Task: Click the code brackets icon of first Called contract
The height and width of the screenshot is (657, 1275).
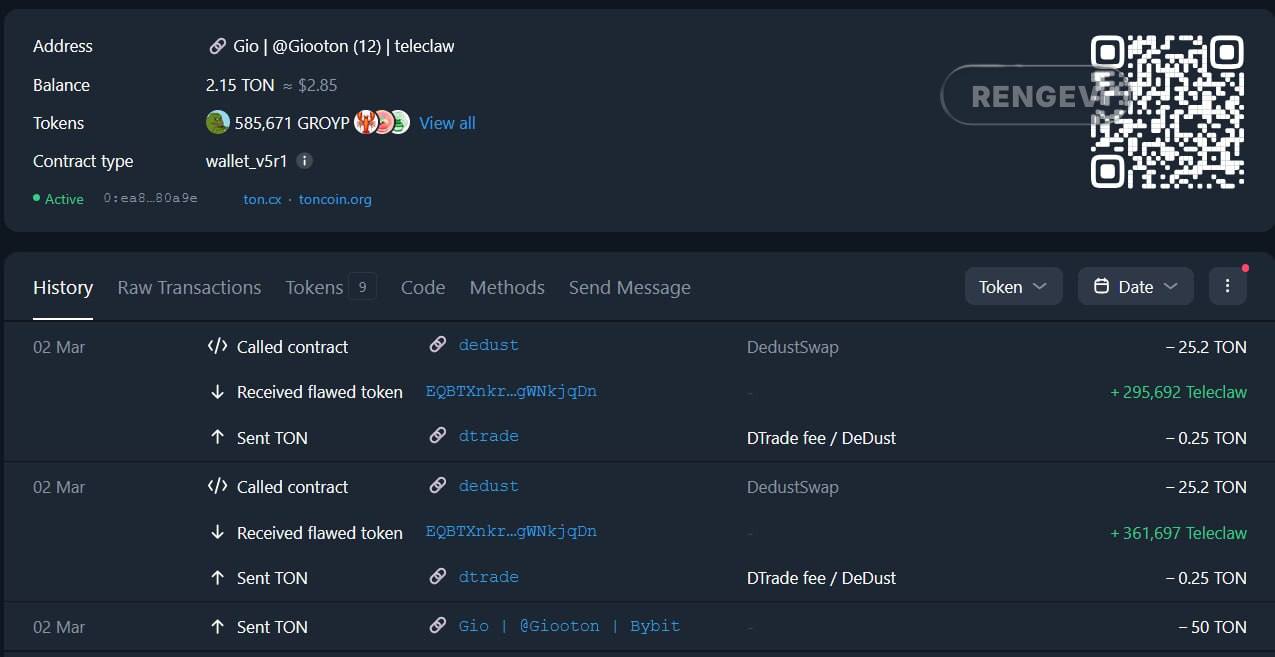Action: coord(217,347)
